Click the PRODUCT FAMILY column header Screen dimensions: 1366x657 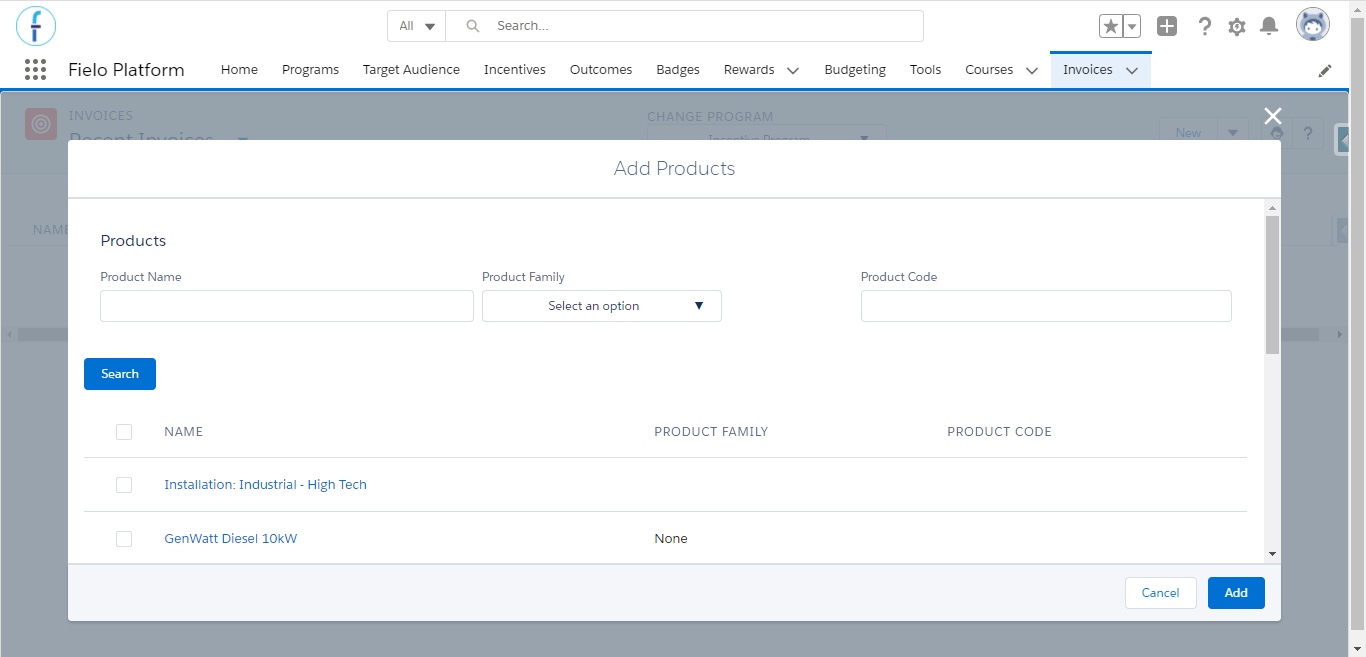711,432
